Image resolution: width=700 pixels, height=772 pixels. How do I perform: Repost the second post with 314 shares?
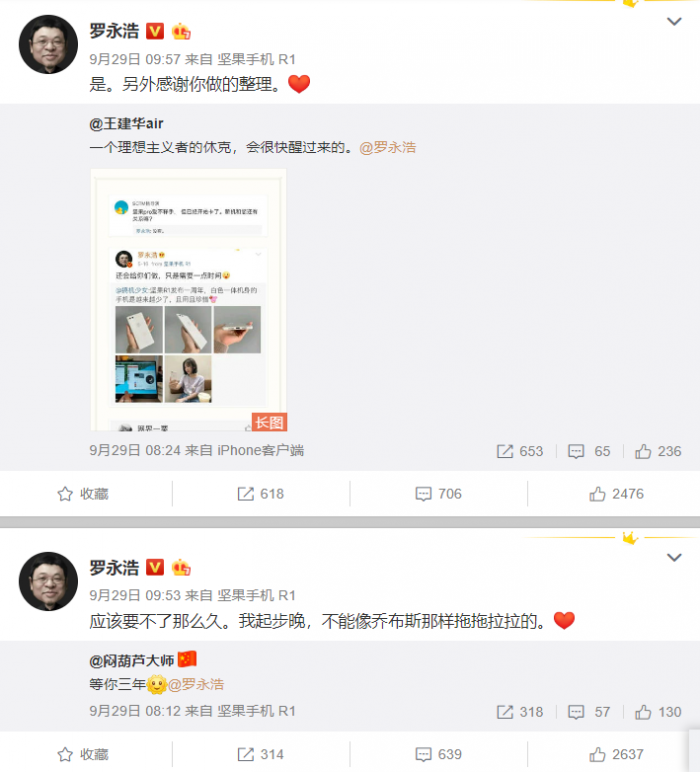click(x=260, y=754)
